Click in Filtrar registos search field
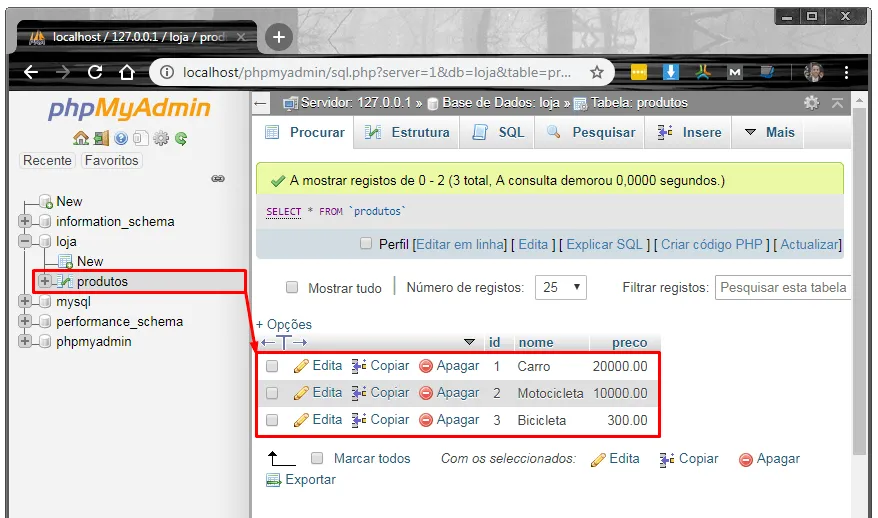878x518 pixels. click(x=782, y=287)
